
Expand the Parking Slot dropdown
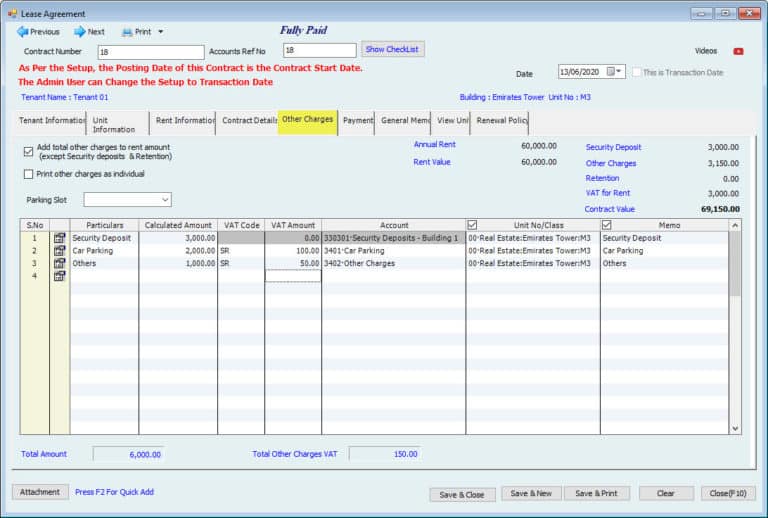pos(164,200)
